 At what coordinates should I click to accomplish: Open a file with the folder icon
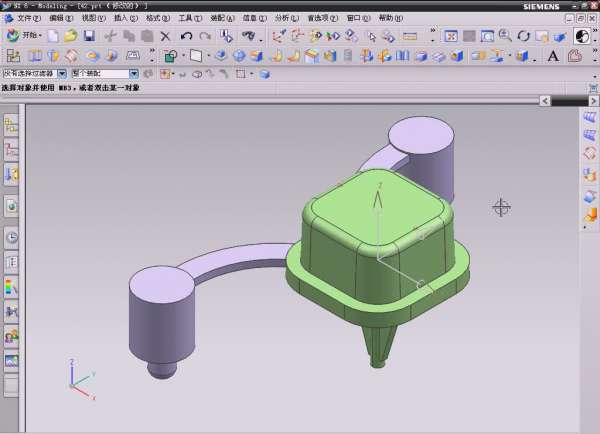pos(70,36)
